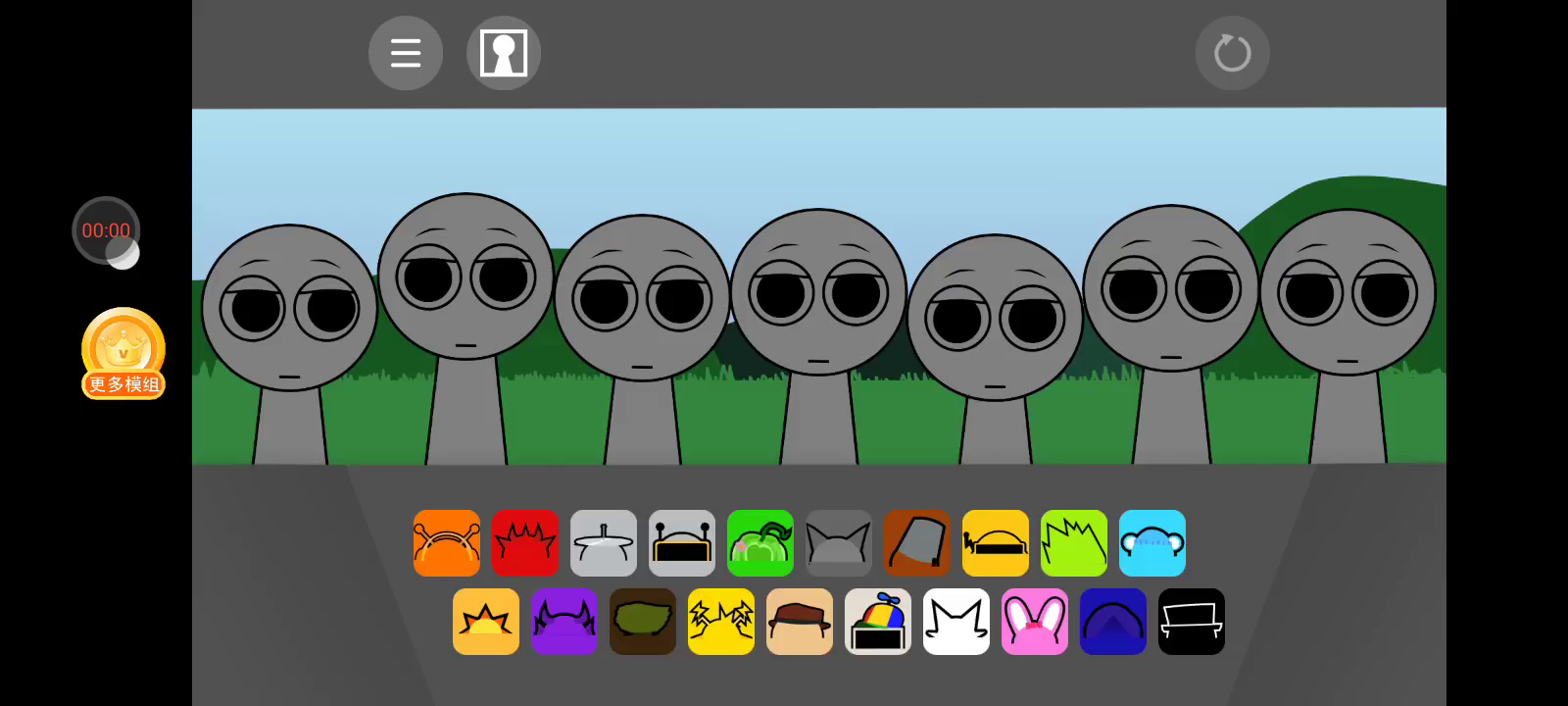The height and width of the screenshot is (706, 1568).
Task: Choose the brown fedora hat icon
Action: (800, 622)
